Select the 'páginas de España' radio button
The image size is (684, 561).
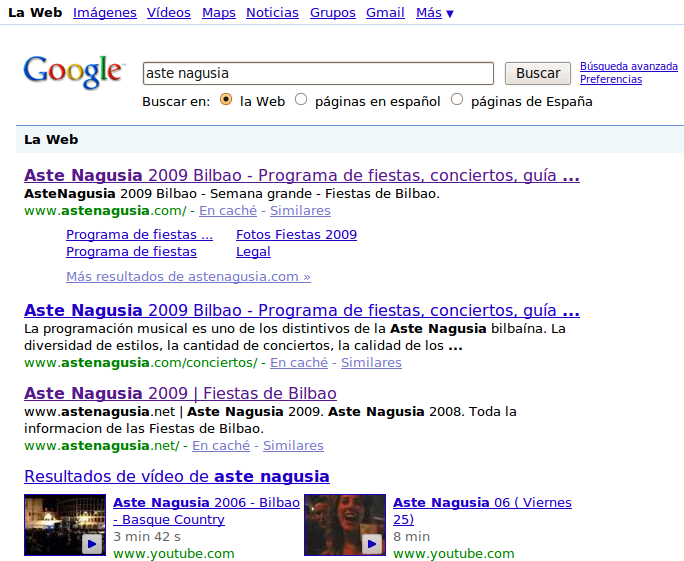tap(457, 100)
